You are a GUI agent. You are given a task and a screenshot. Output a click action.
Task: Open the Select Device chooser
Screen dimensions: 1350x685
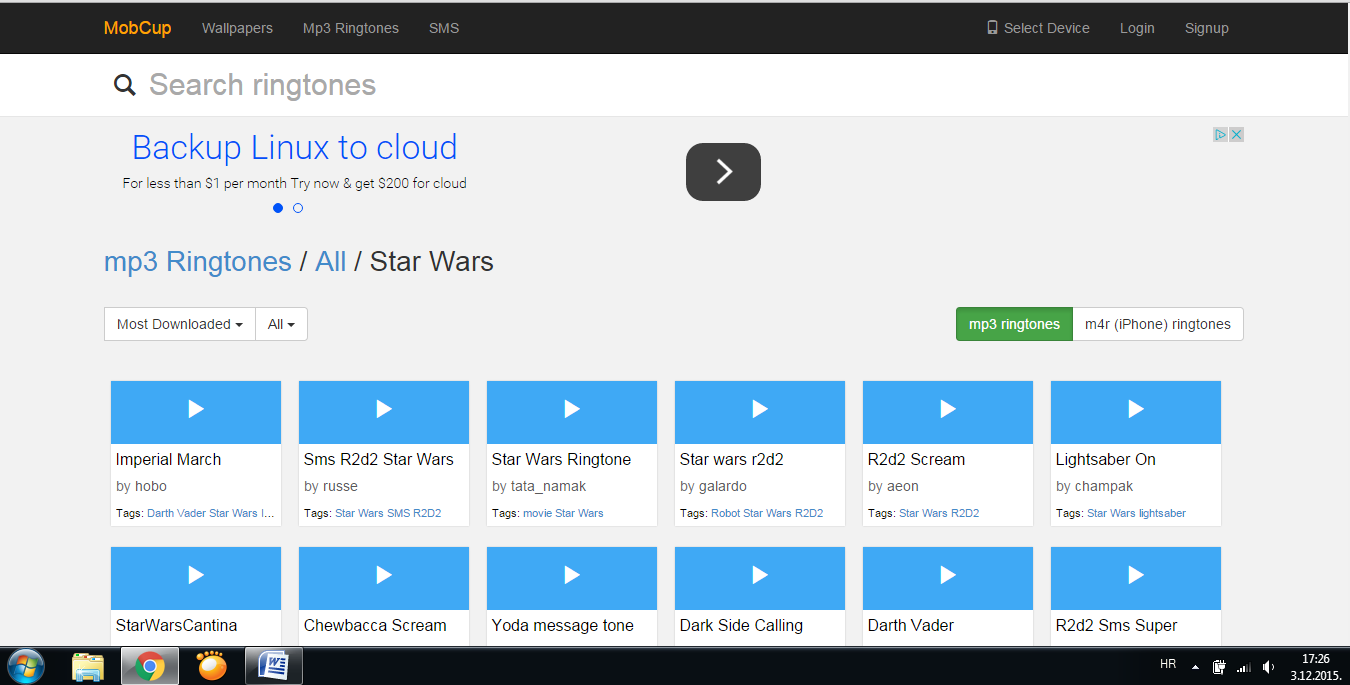[x=1038, y=28]
